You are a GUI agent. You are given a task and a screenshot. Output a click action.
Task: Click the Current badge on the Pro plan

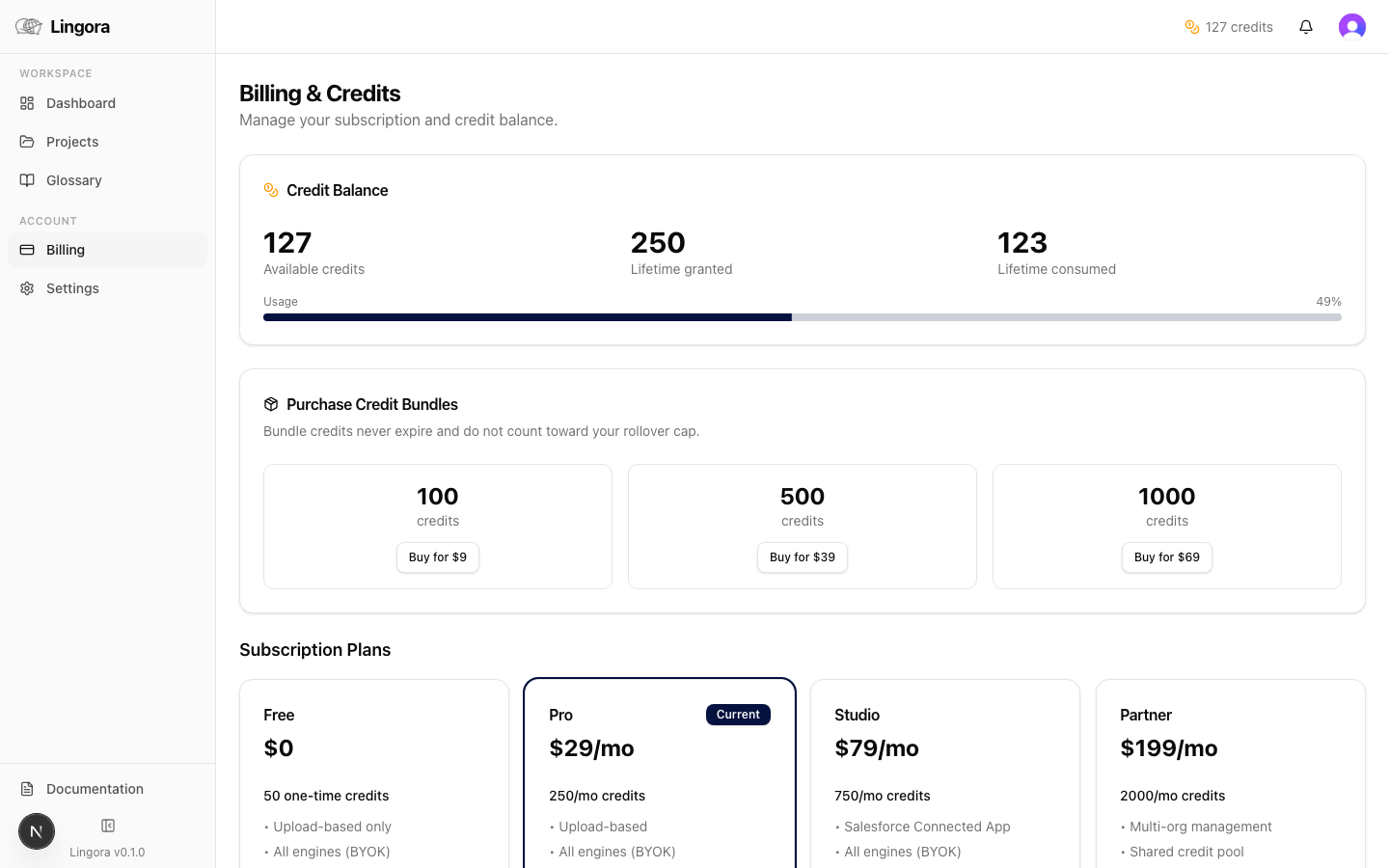pos(738,715)
